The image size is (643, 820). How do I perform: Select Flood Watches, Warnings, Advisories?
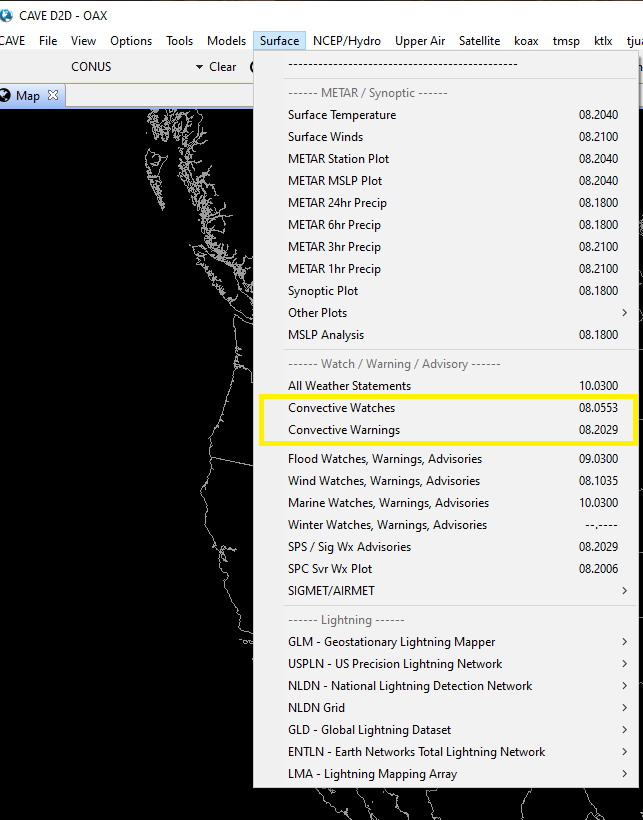[x=385, y=459]
